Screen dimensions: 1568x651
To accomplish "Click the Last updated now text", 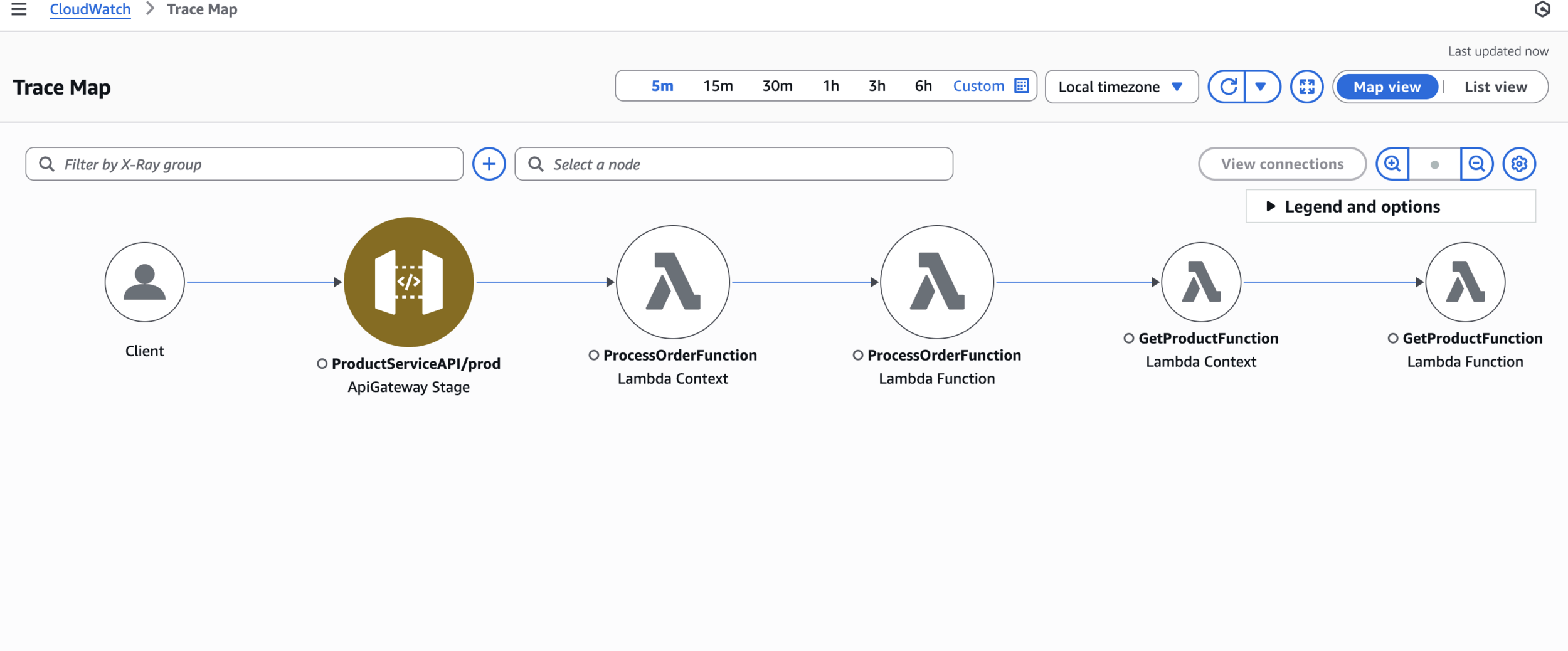I will coord(1498,51).
